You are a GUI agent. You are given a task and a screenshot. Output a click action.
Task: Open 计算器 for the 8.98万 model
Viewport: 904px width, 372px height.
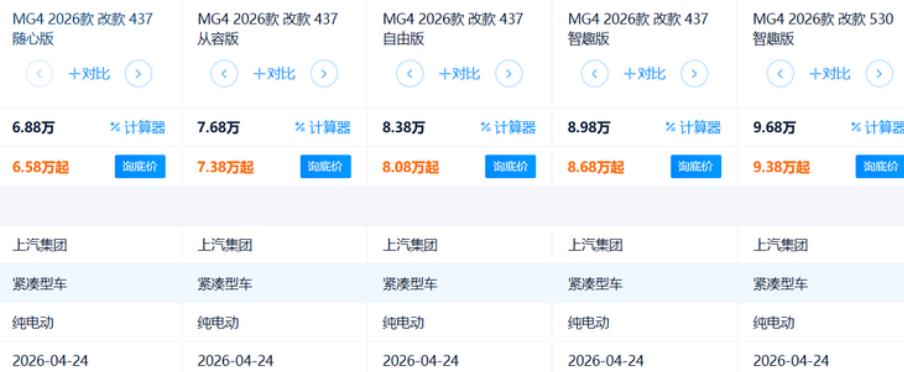[x=694, y=127]
